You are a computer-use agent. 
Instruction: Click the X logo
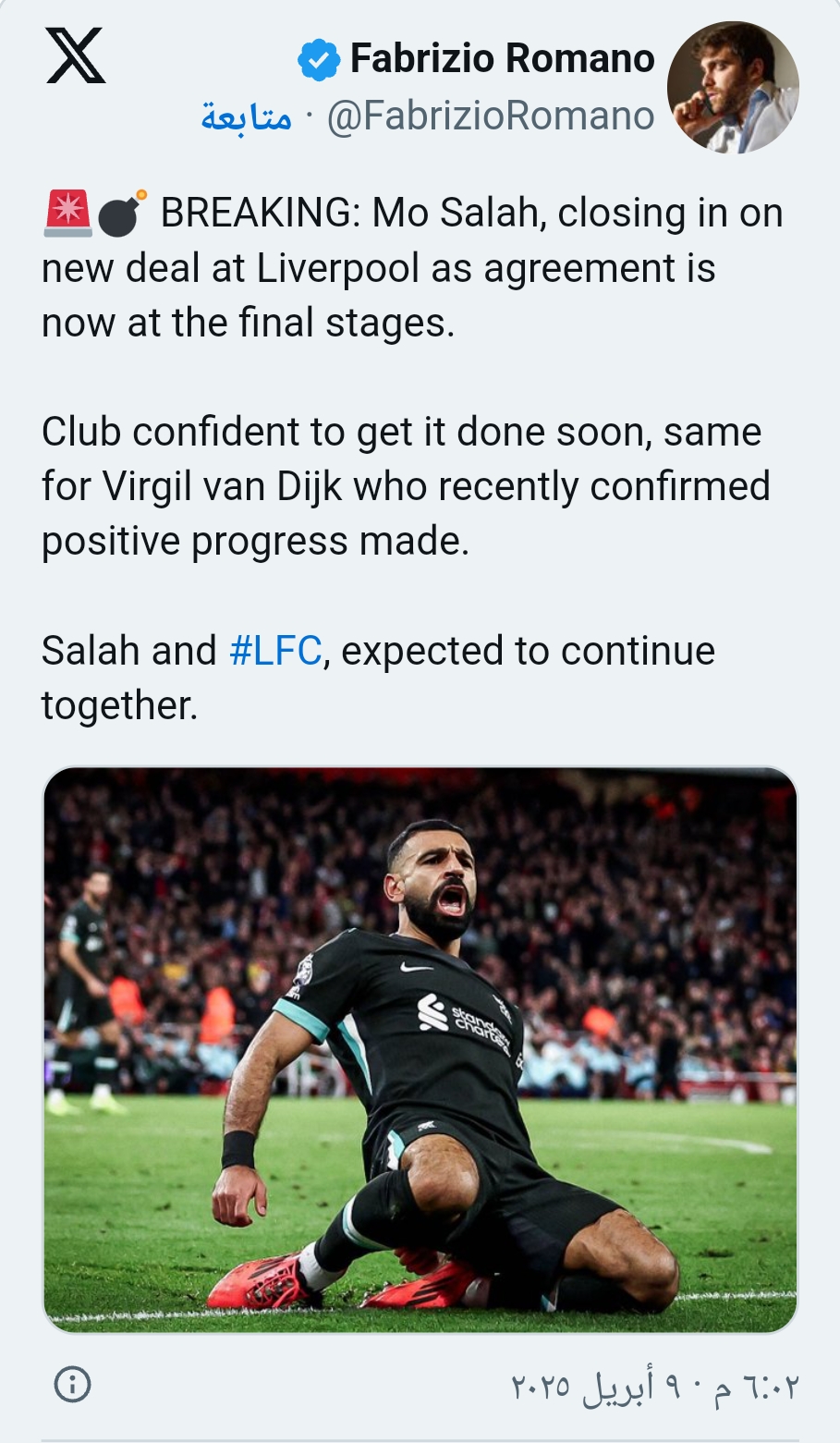(x=75, y=56)
